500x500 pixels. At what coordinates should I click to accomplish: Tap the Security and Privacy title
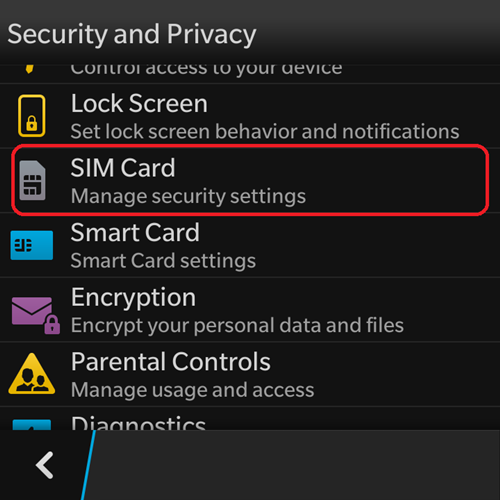(x=132, y=35)
